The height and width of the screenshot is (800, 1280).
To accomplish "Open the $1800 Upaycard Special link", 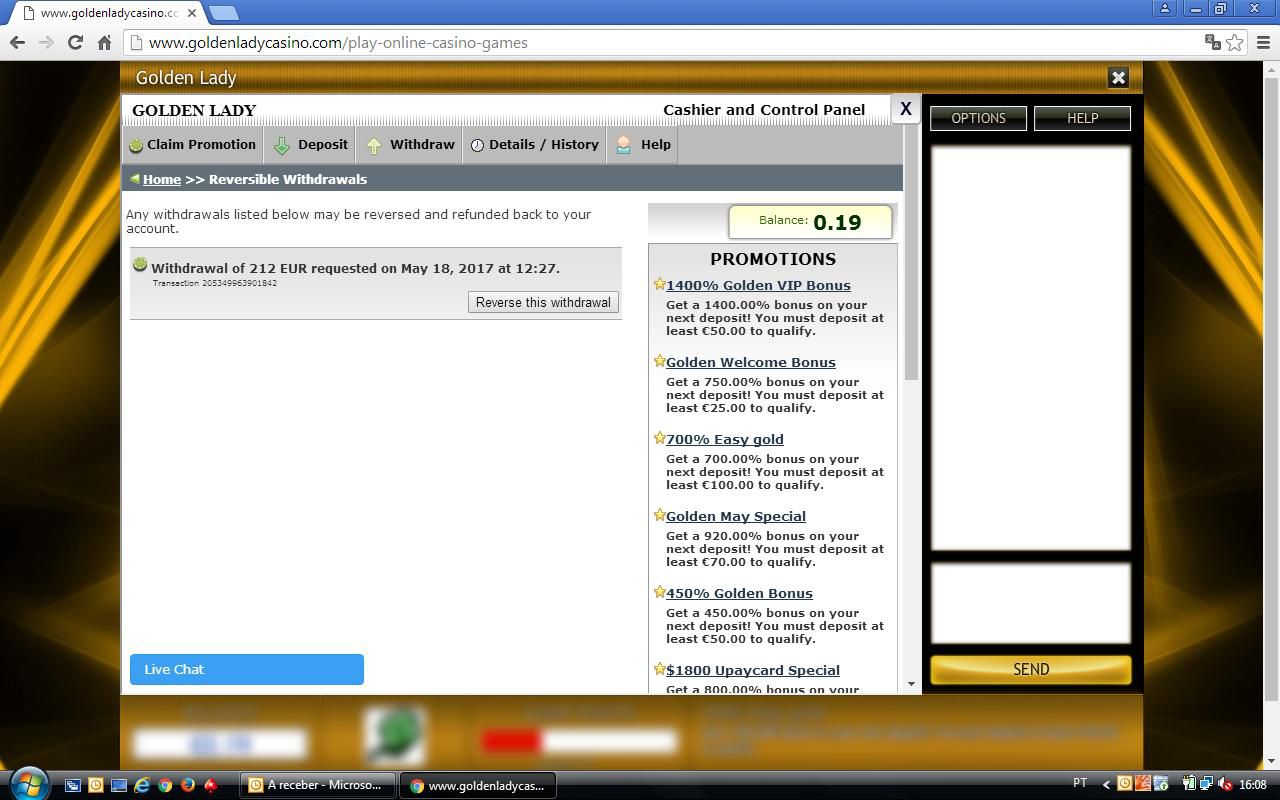I will pos(753,670).
